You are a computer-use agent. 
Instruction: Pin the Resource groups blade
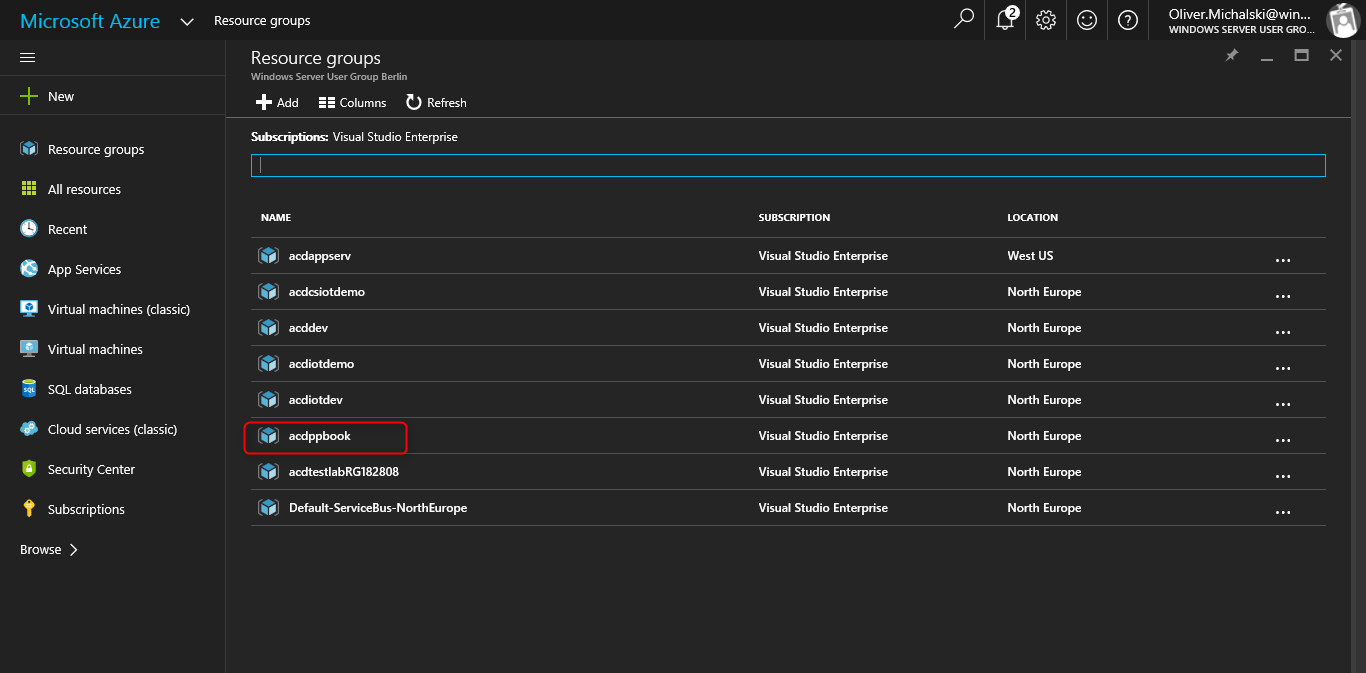point(1232,56)
